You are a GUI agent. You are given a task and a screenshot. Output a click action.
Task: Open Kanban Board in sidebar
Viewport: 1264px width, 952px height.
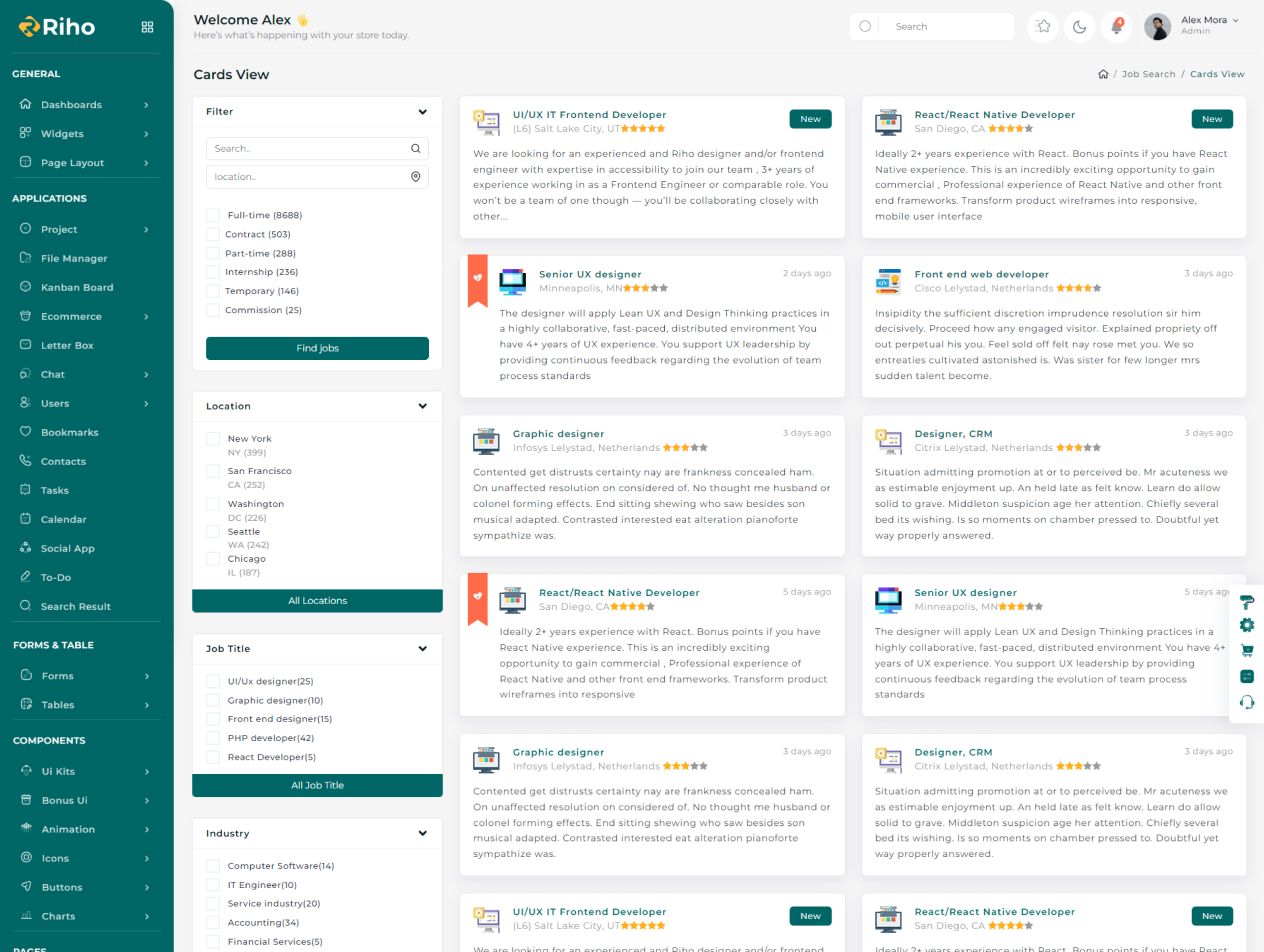pos(76,287)
